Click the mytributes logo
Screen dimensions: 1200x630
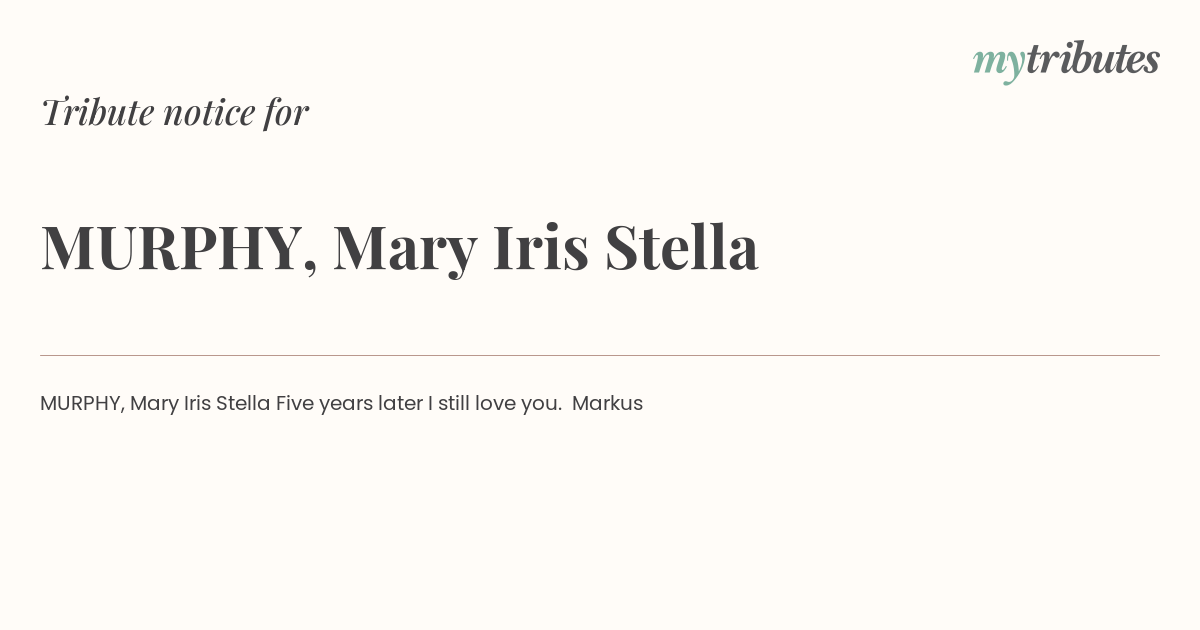(x=1066, y=60)
